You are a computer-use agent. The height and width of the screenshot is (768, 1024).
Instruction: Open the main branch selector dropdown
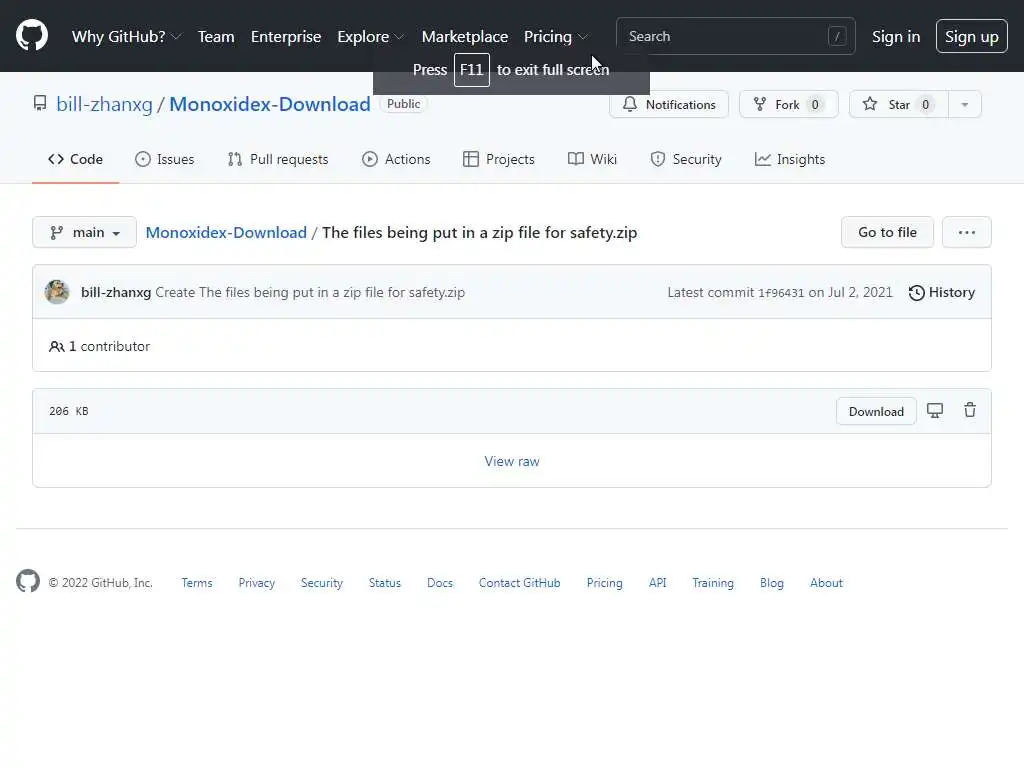pyautogui.click(x=84, y=232)
